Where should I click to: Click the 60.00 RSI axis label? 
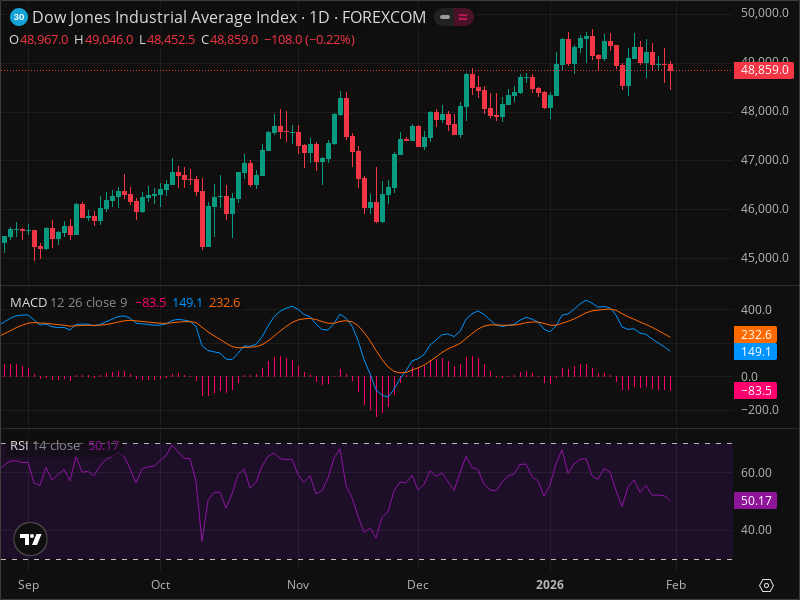coord(756,472)
